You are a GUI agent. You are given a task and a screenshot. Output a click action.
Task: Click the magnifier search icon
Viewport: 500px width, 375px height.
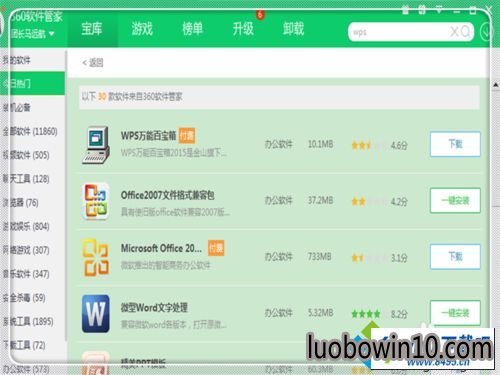click(465, 32)
